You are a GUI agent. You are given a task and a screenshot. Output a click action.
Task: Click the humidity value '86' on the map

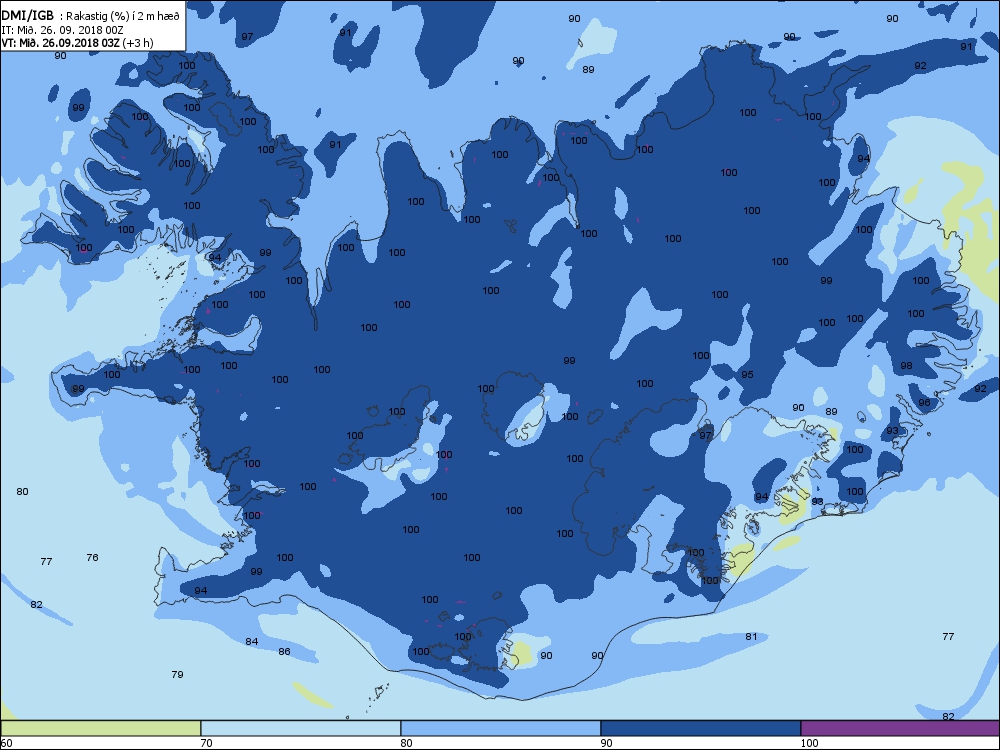coord(284,652)
